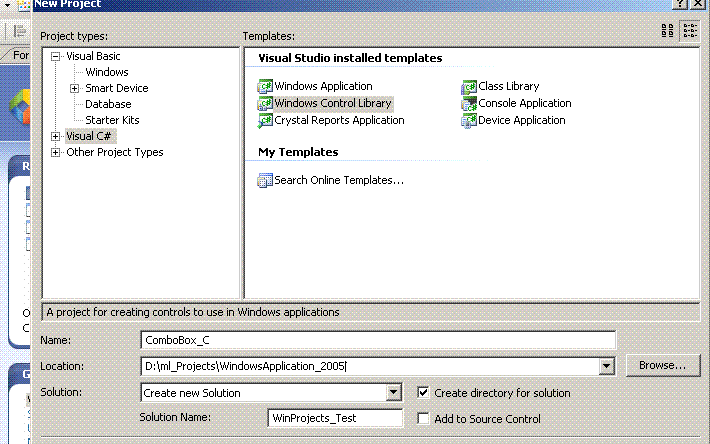Open the Solution dropdown list
Screen dimensions: 710x444
tap(393, 393)
